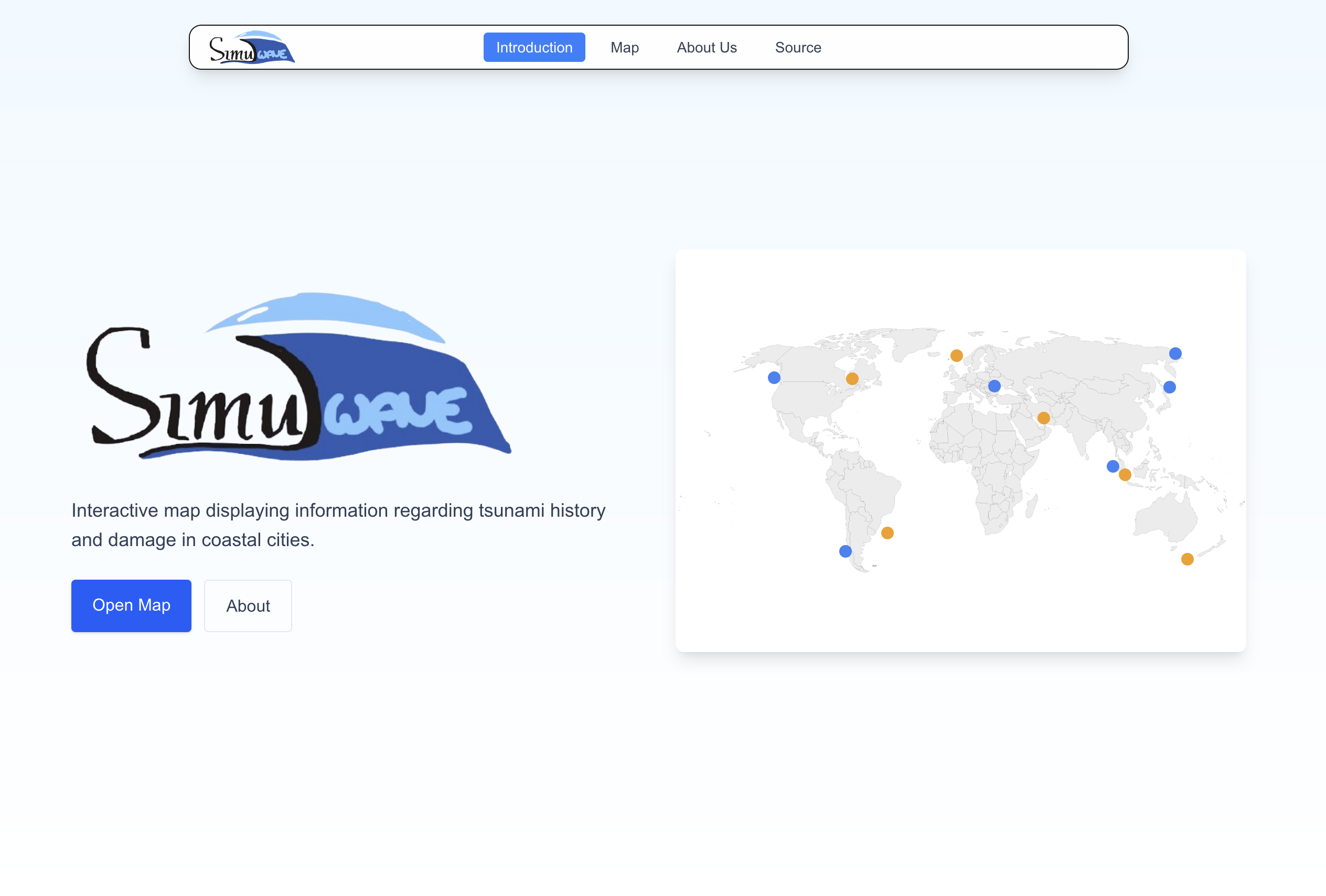Click orange marker in the Persian Gulf
1326x896 pixels.
[1043, 418]
